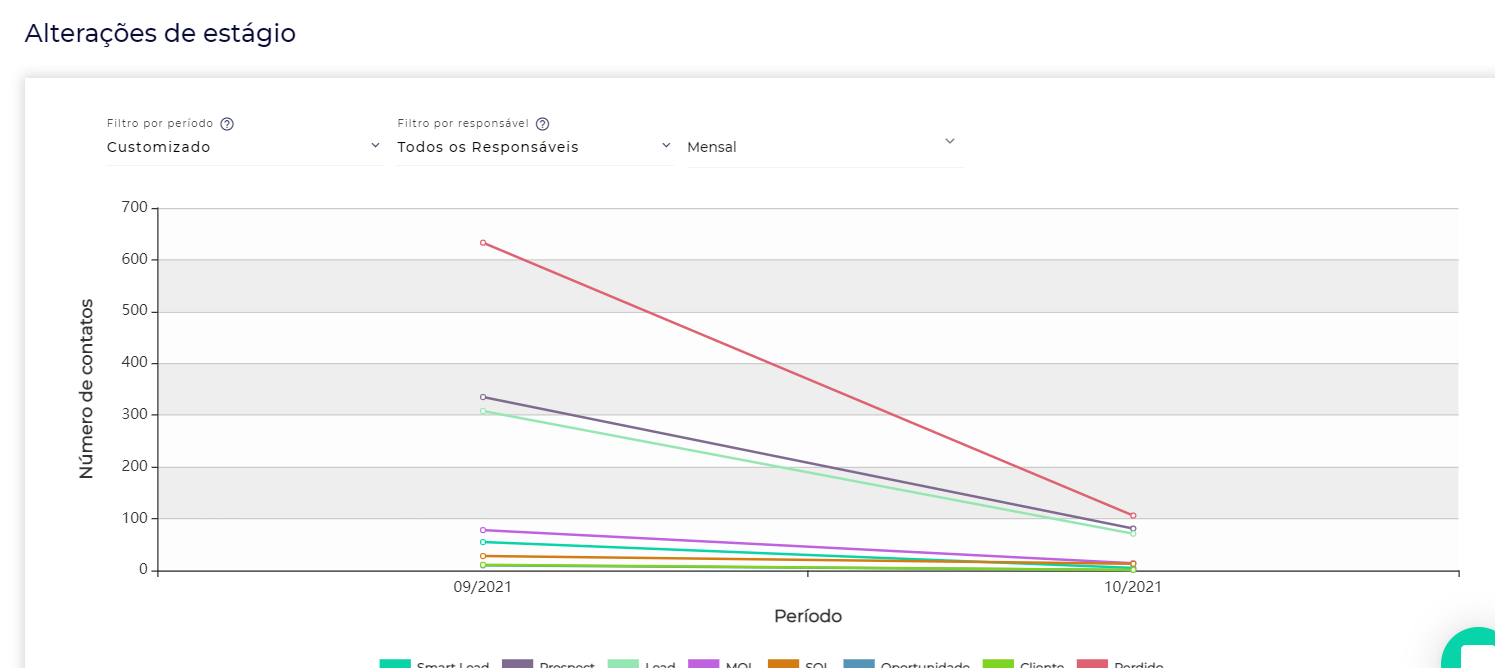Click Perdido data point at 10/2021
Viewport: 1495px width, 668px height.
1133,516
